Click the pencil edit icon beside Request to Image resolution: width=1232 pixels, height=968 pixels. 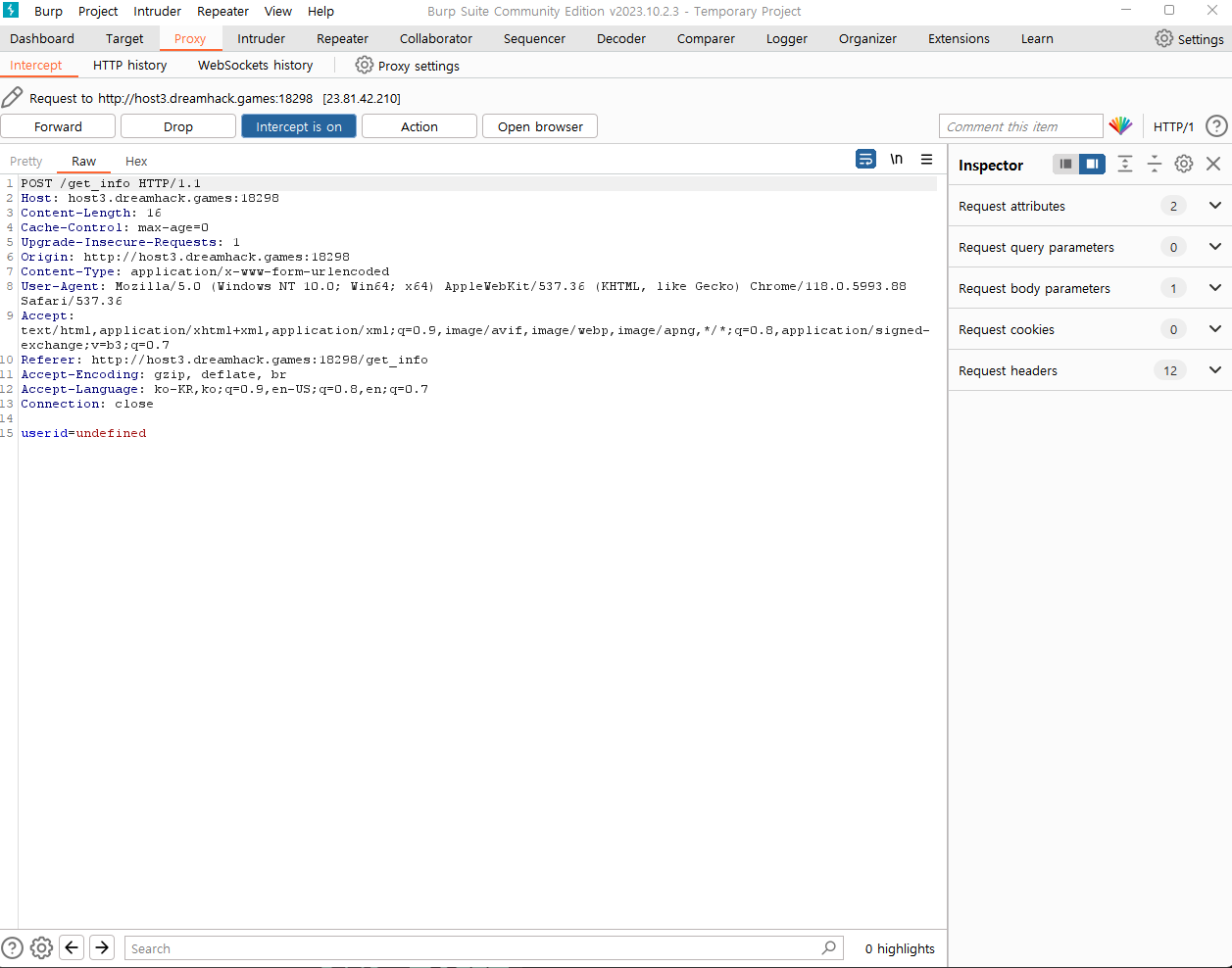pyautogui.click(x=12, y=97)
